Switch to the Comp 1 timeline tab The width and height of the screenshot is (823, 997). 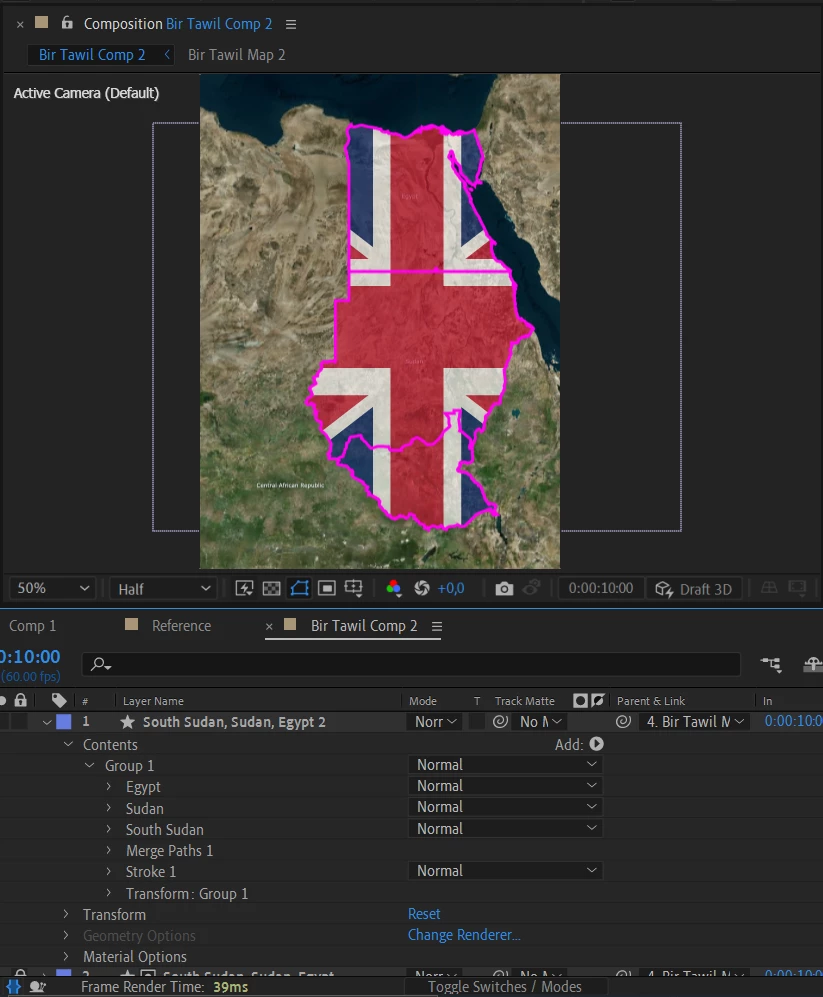click(32, 626)
